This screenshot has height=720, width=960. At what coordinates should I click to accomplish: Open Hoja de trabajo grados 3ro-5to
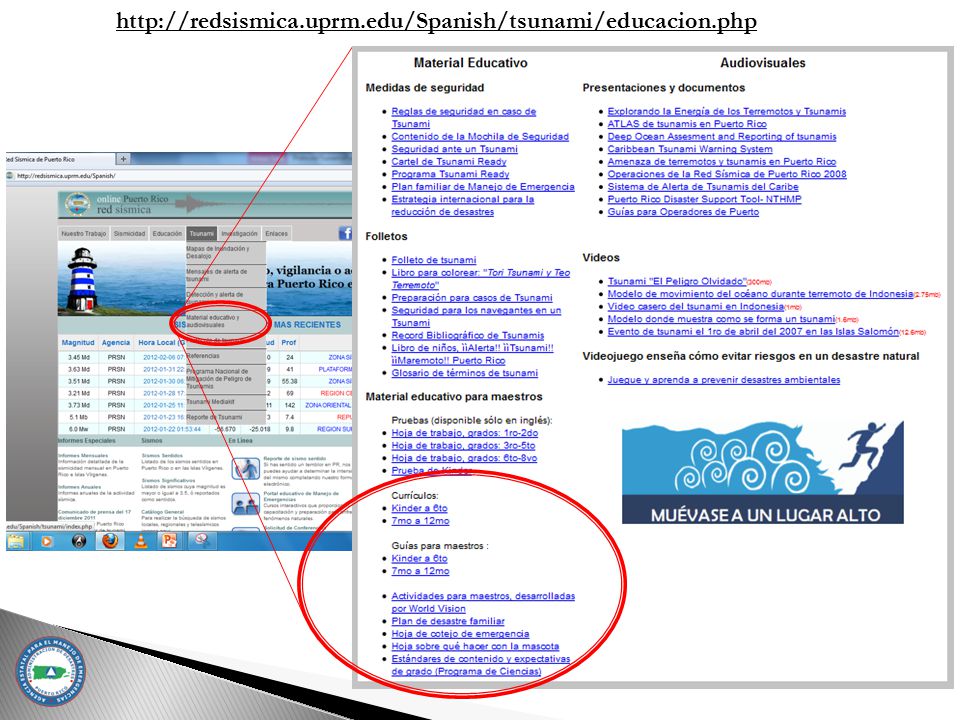(463, 446)
